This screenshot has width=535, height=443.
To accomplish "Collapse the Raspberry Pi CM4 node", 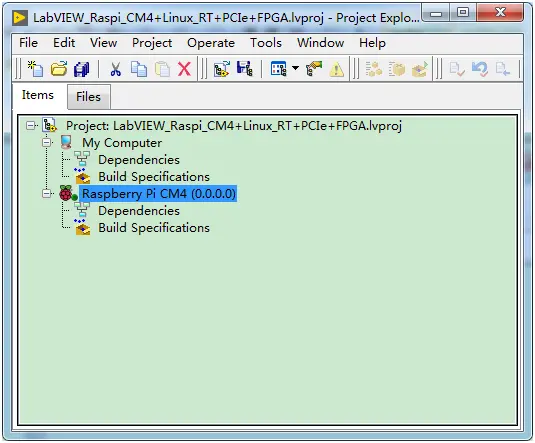I will 47,194.
